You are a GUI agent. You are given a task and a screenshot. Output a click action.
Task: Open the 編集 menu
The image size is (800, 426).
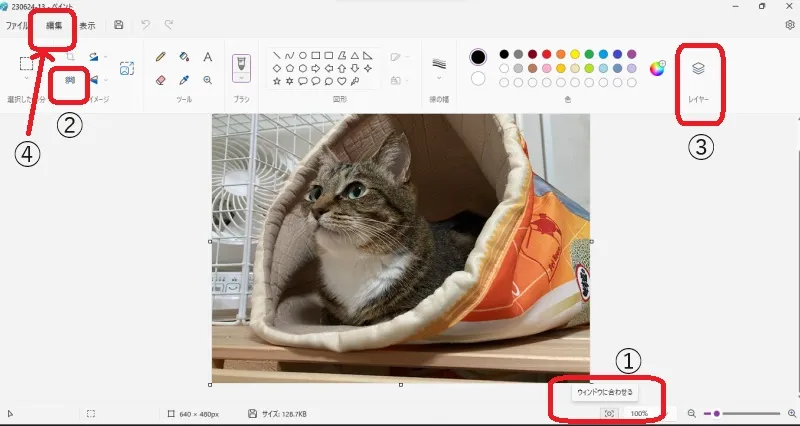click(x=54, y=26)
